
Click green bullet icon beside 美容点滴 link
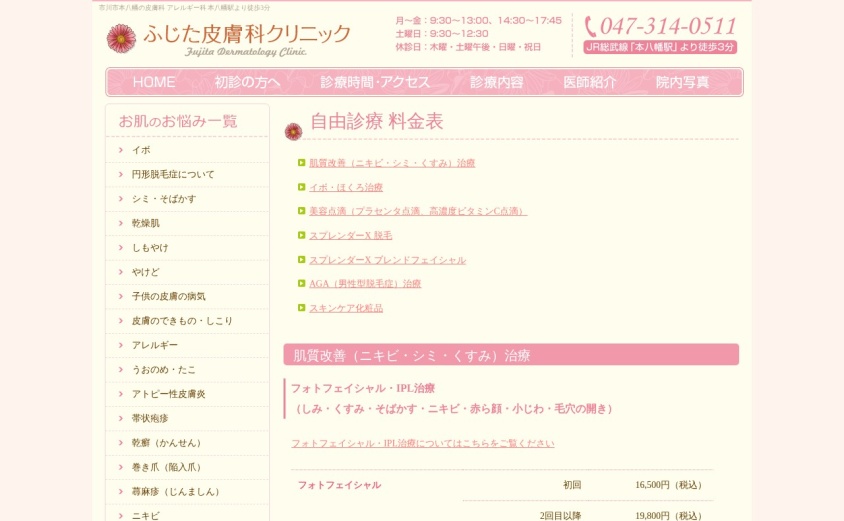coord(301,210)
